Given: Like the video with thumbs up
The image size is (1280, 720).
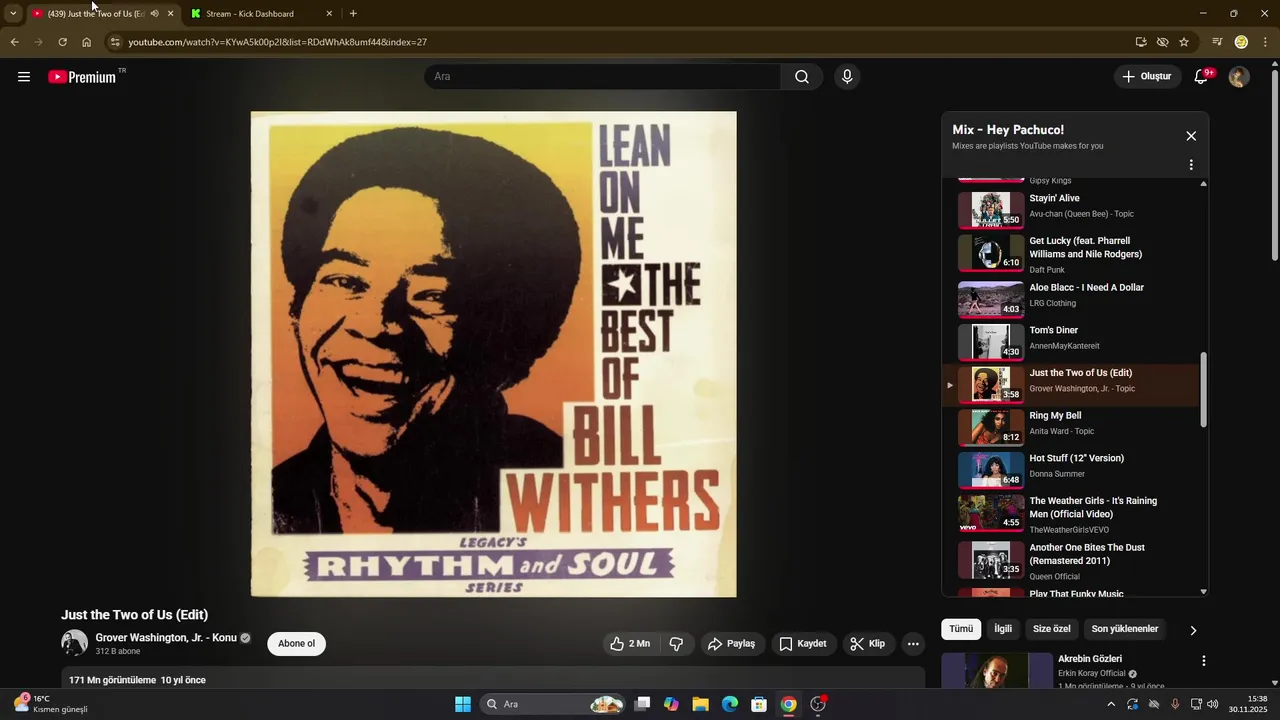Looking at the screenshot, I should 630,644.
